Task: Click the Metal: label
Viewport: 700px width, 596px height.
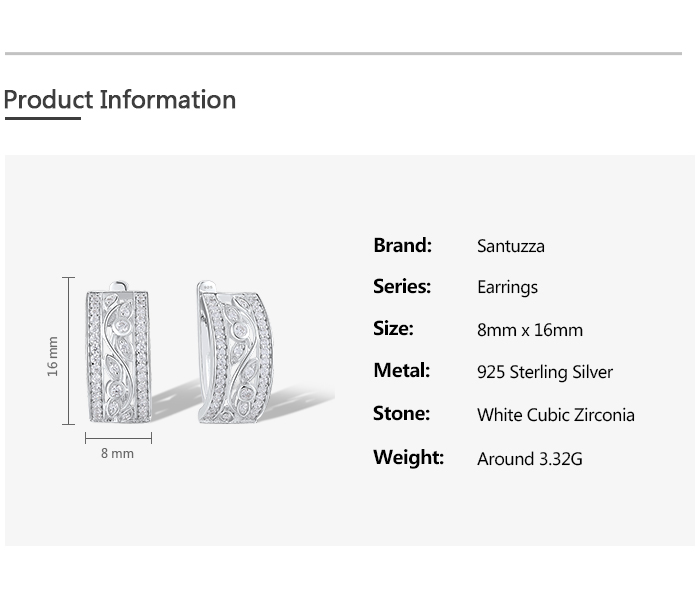Action: coord(401,371)
